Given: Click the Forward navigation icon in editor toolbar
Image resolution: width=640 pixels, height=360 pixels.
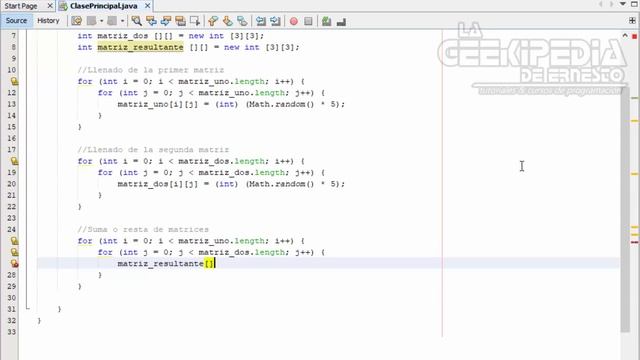Looking at the screenshot, I should point(112,21).
